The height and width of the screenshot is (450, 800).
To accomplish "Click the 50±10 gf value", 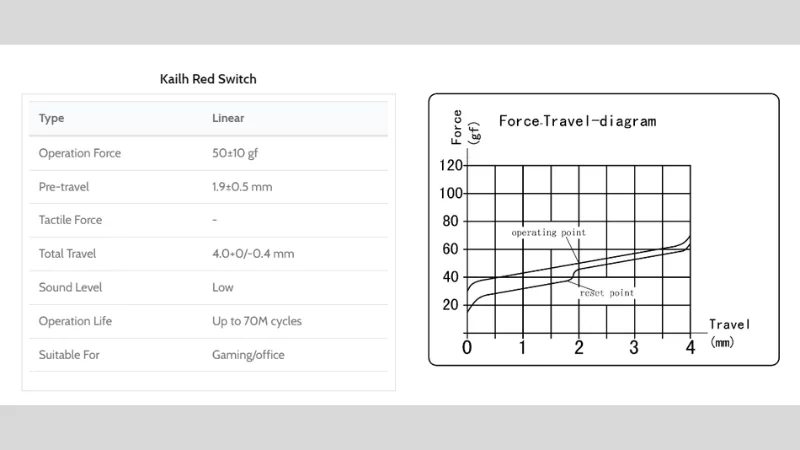I will tap(235, 153).
